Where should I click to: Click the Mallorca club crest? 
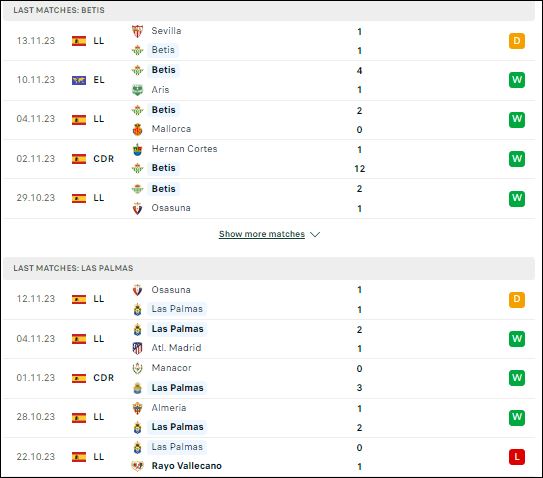(137, 130)
